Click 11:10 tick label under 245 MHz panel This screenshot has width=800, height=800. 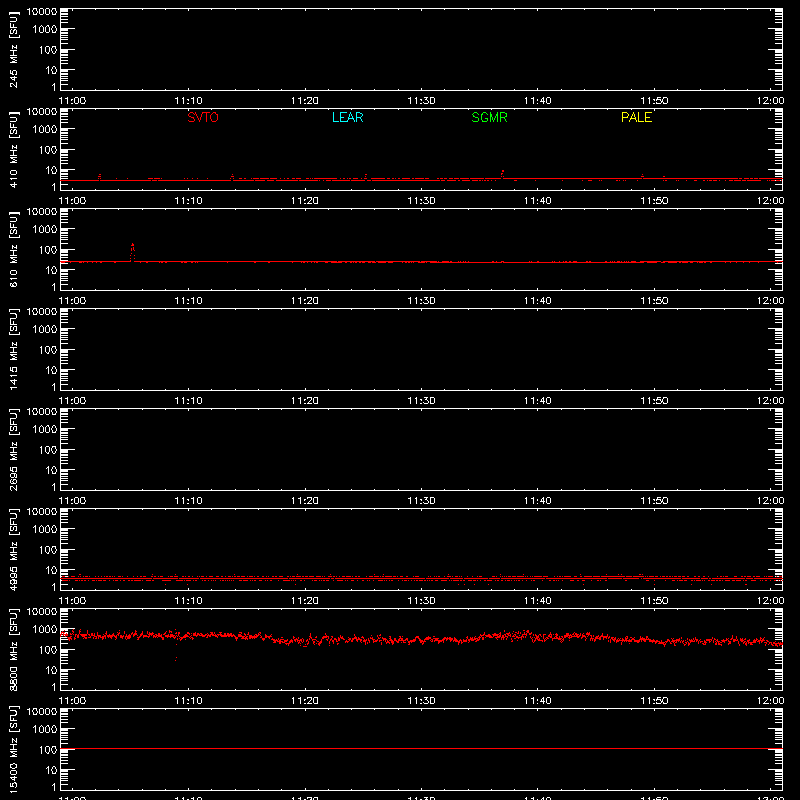(189, 101)
